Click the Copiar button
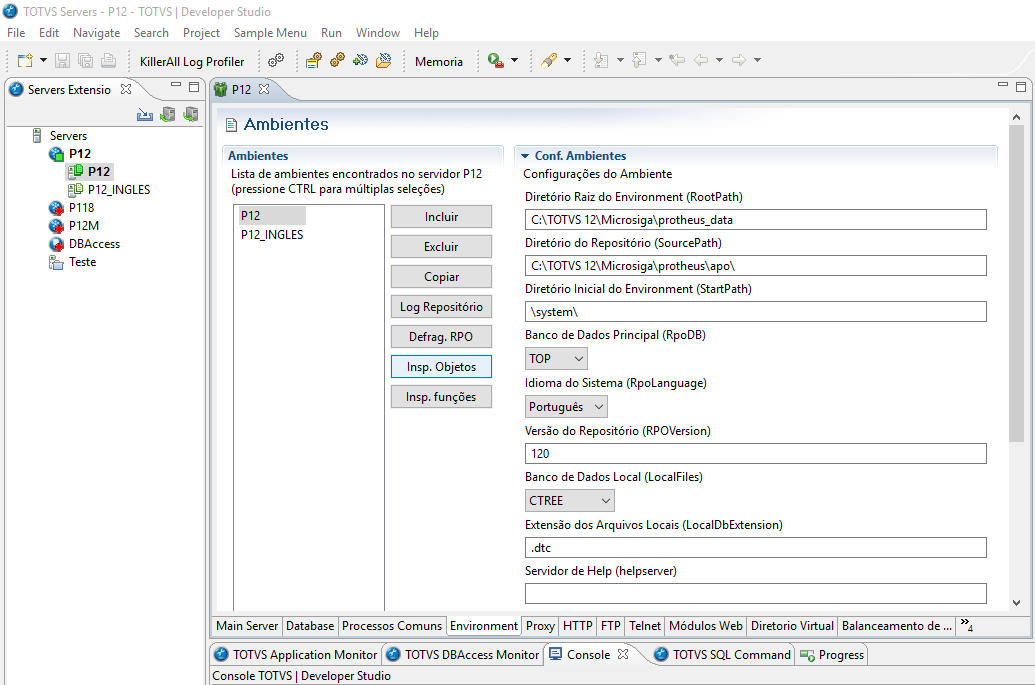Screen dimensions: 1035x685 441,277
